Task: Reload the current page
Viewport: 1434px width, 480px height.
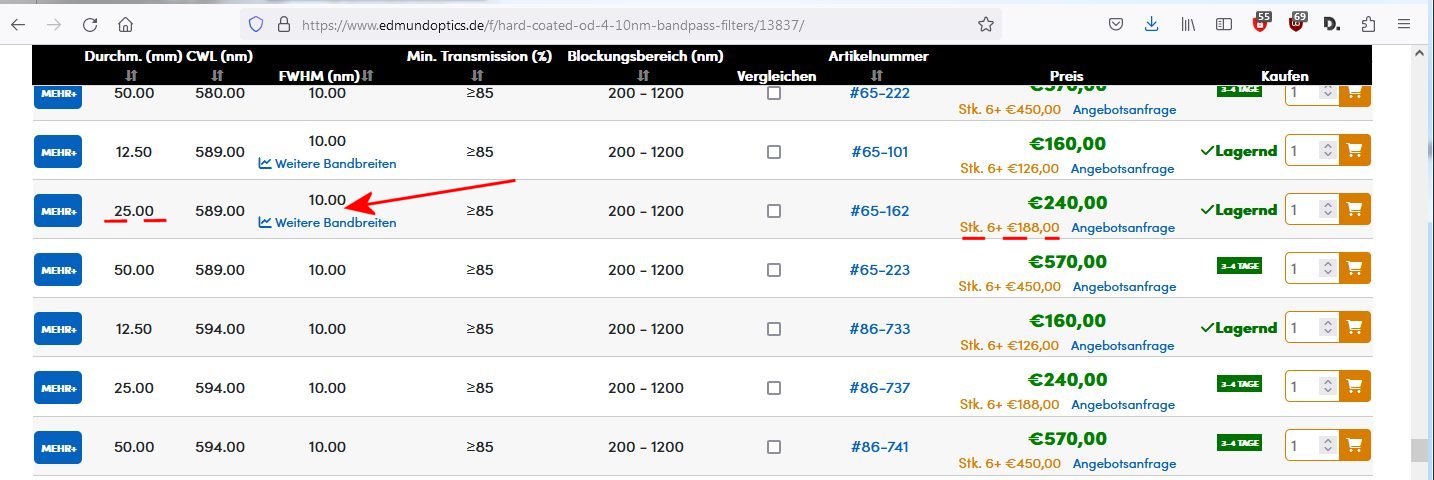Action: click(x=90, y=24)
